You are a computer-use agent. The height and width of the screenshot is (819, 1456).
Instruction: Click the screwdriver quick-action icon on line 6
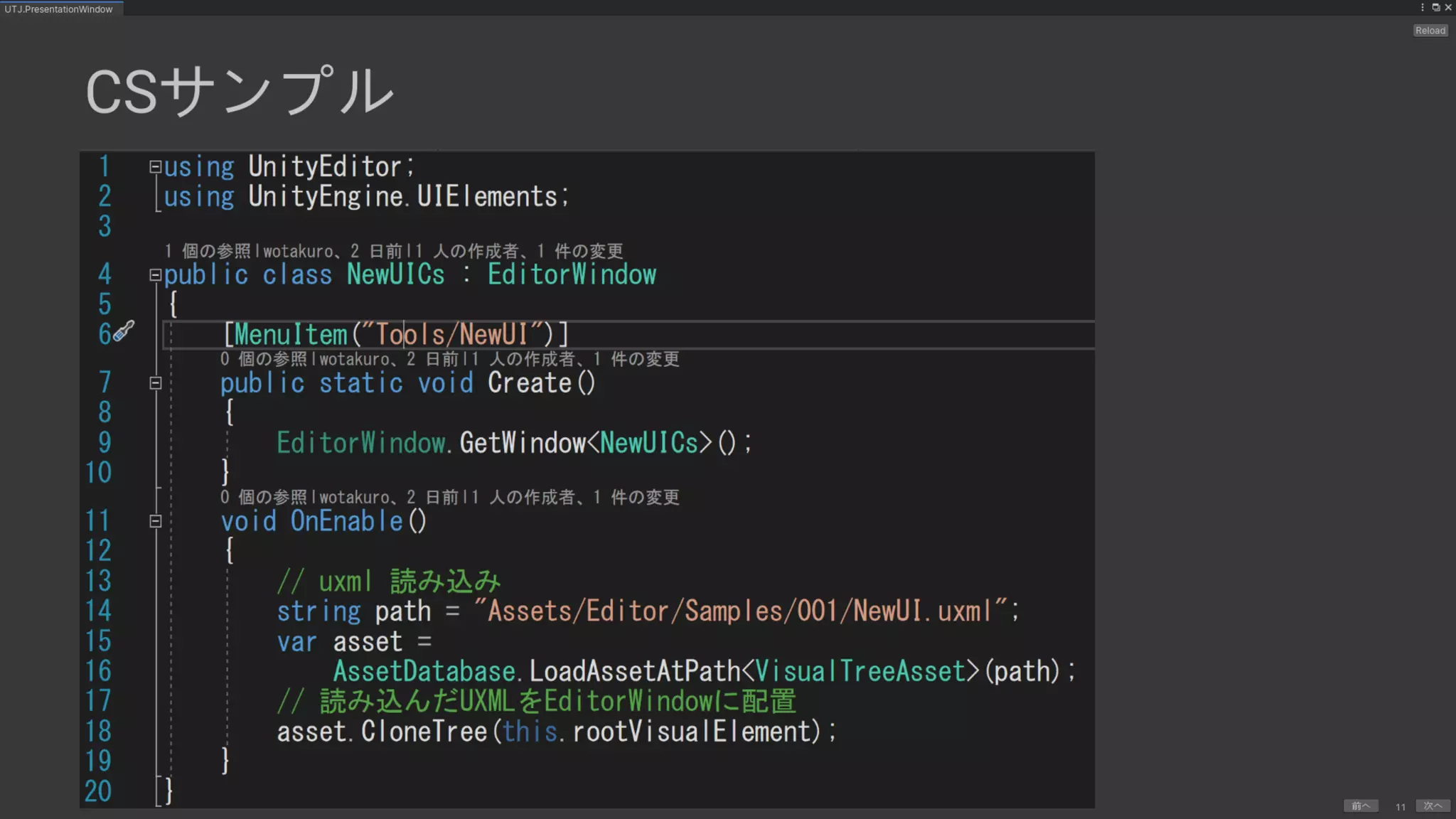click(x=124, y=331)
